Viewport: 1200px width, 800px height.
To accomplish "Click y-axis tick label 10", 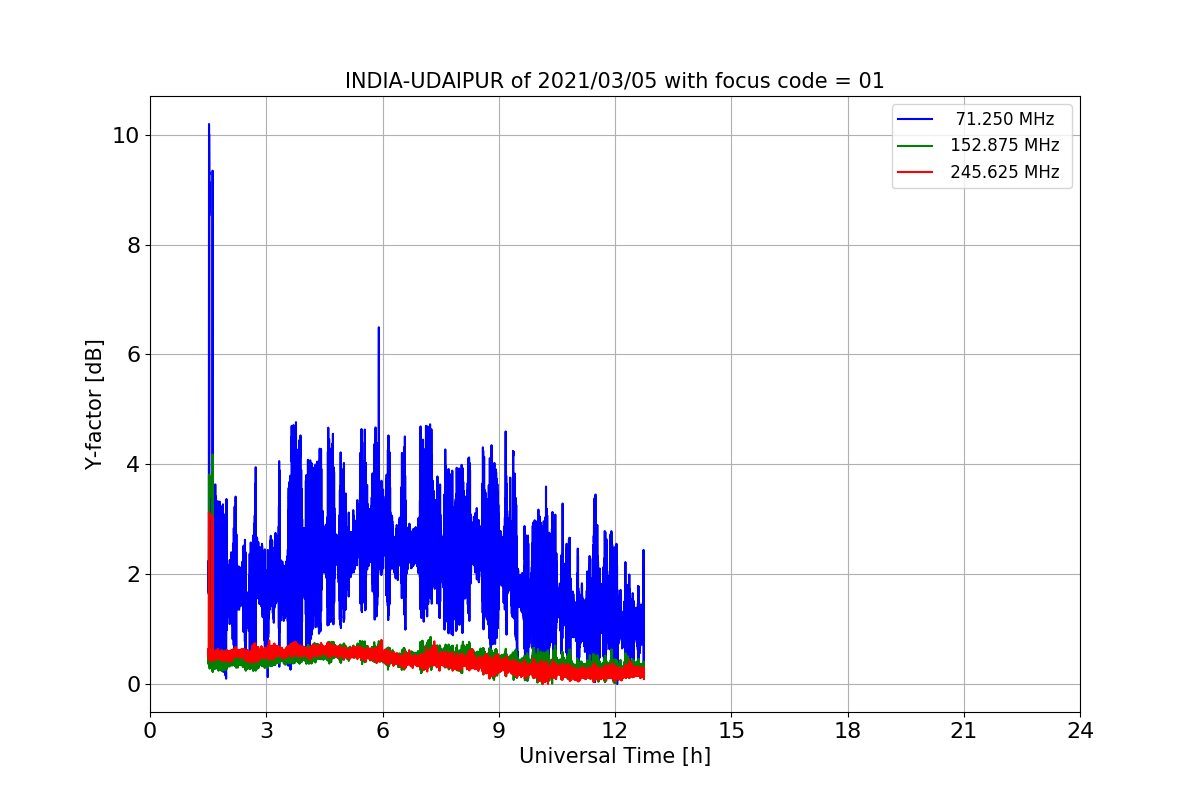I will tap(125, 135).
